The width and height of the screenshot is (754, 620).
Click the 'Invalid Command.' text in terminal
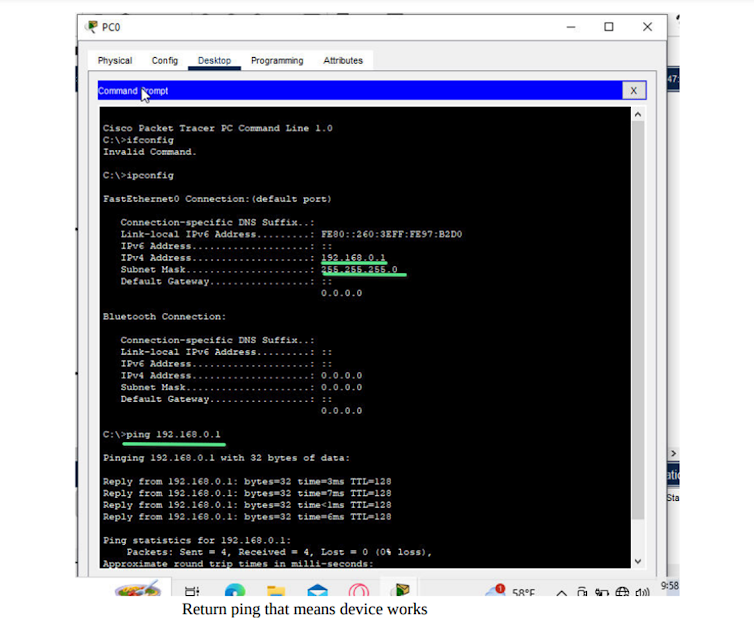point(150,152)
